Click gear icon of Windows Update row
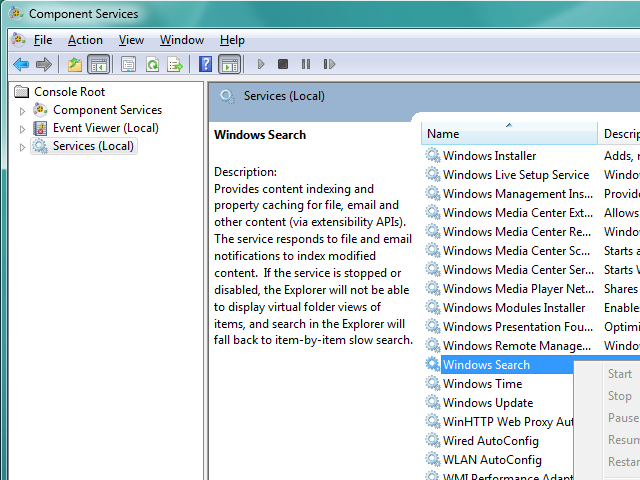The width and height of the screenshot is (640, 480). [433, 402]
